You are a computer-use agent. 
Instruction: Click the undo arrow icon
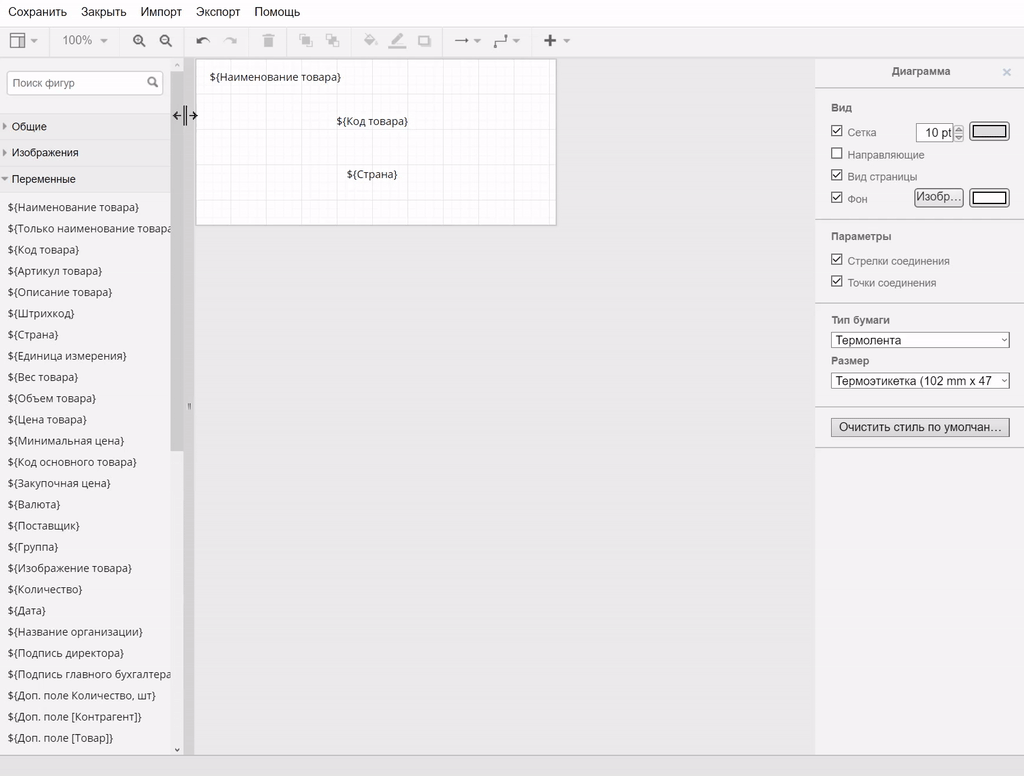point(203,41)
